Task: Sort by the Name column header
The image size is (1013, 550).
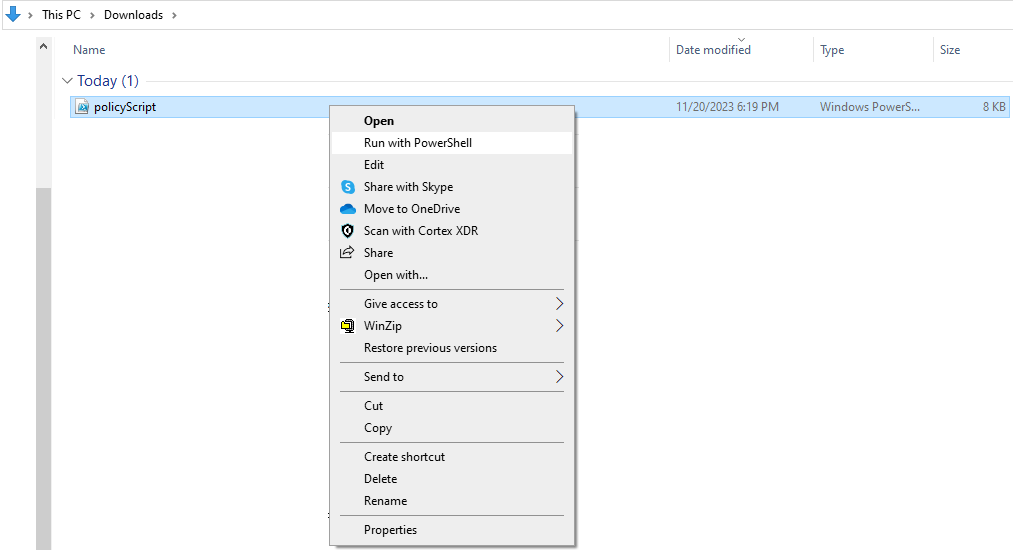Action: (89, 50)
